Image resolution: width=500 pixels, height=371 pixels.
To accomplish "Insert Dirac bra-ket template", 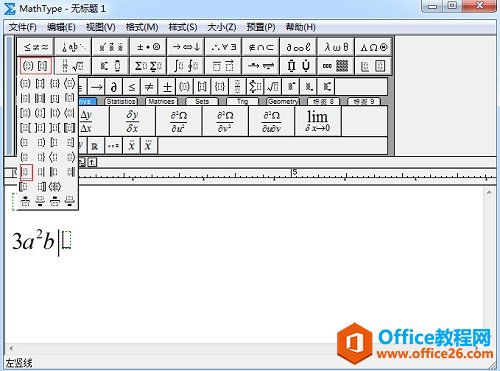I will (55, 187).
